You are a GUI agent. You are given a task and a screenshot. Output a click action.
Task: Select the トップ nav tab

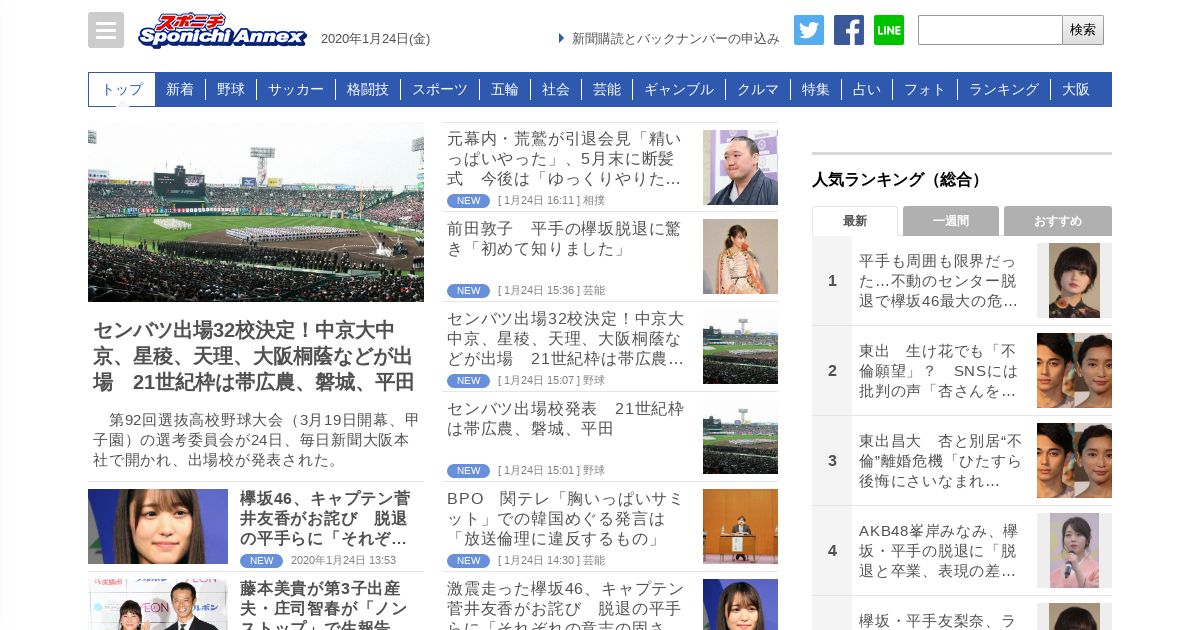click(122, 89)
